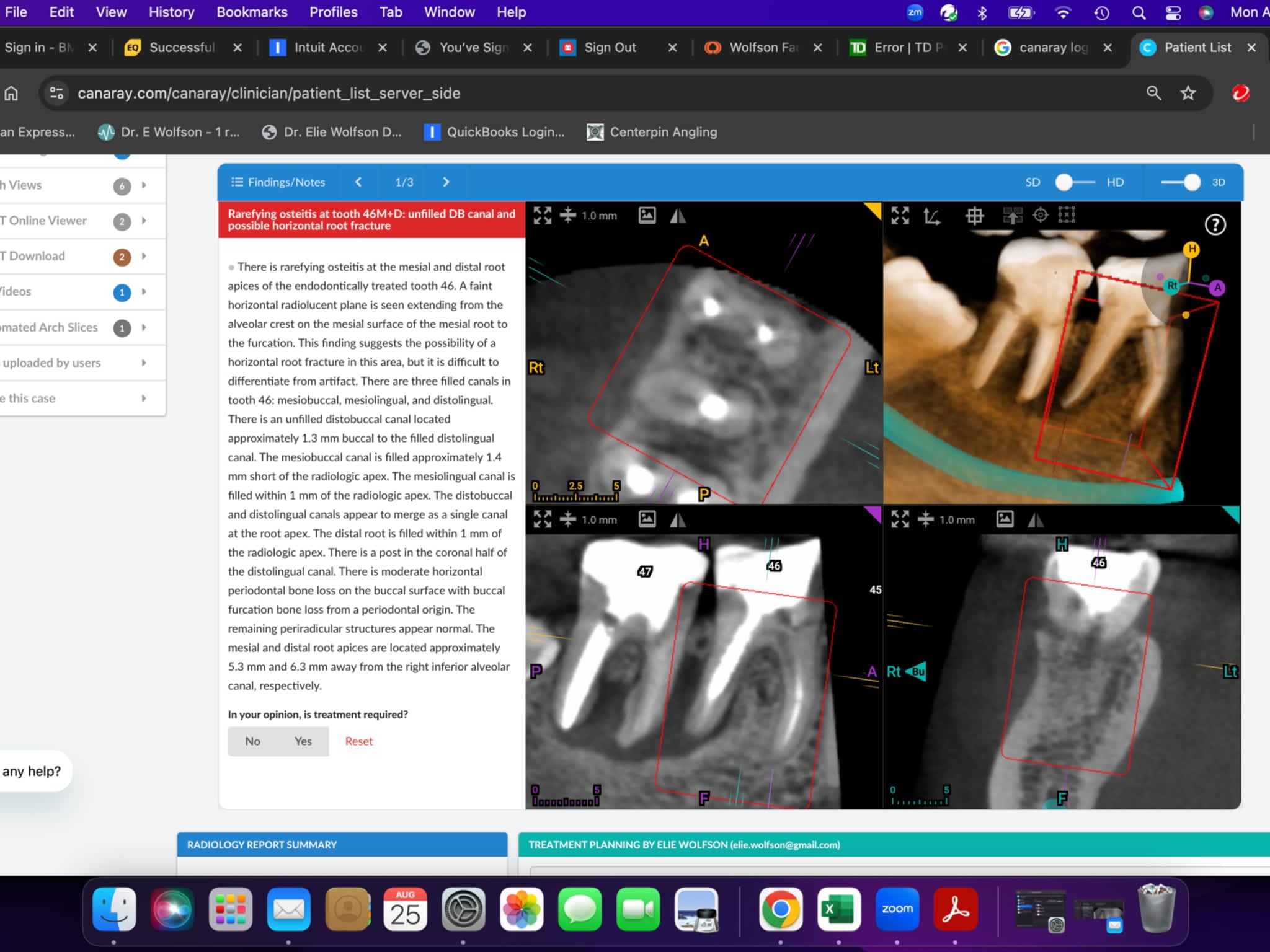The height and width of the screenshot is (952, 1270).
Task: Open Spotlight search in menu bar
Action: [x=1138, y=12]
